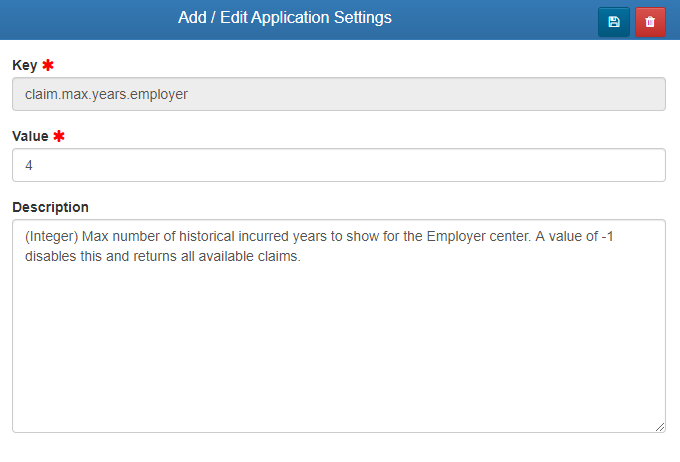680x462 pixels.
Task: Click the blue save floppy disk icon
Action: 614,21
